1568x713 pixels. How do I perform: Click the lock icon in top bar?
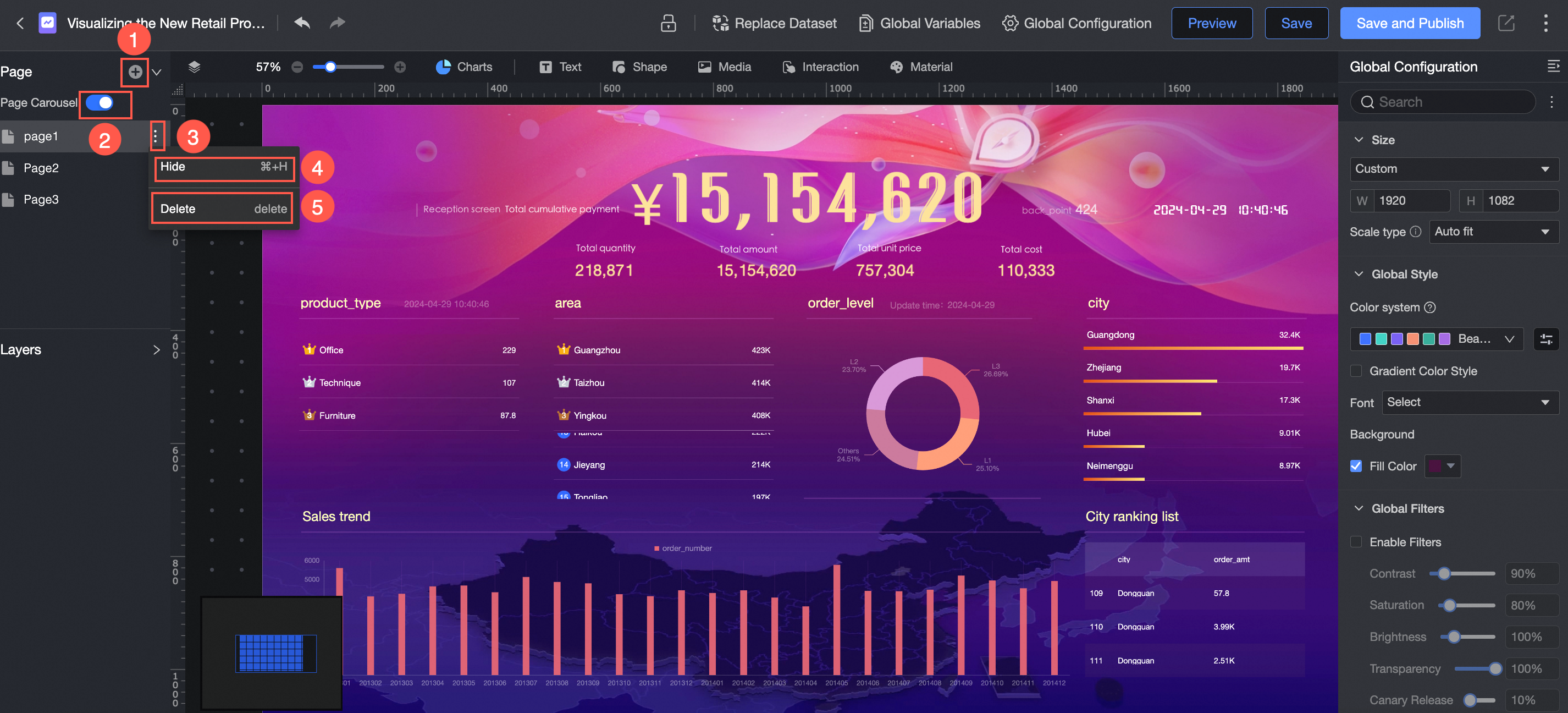(668, 23)
